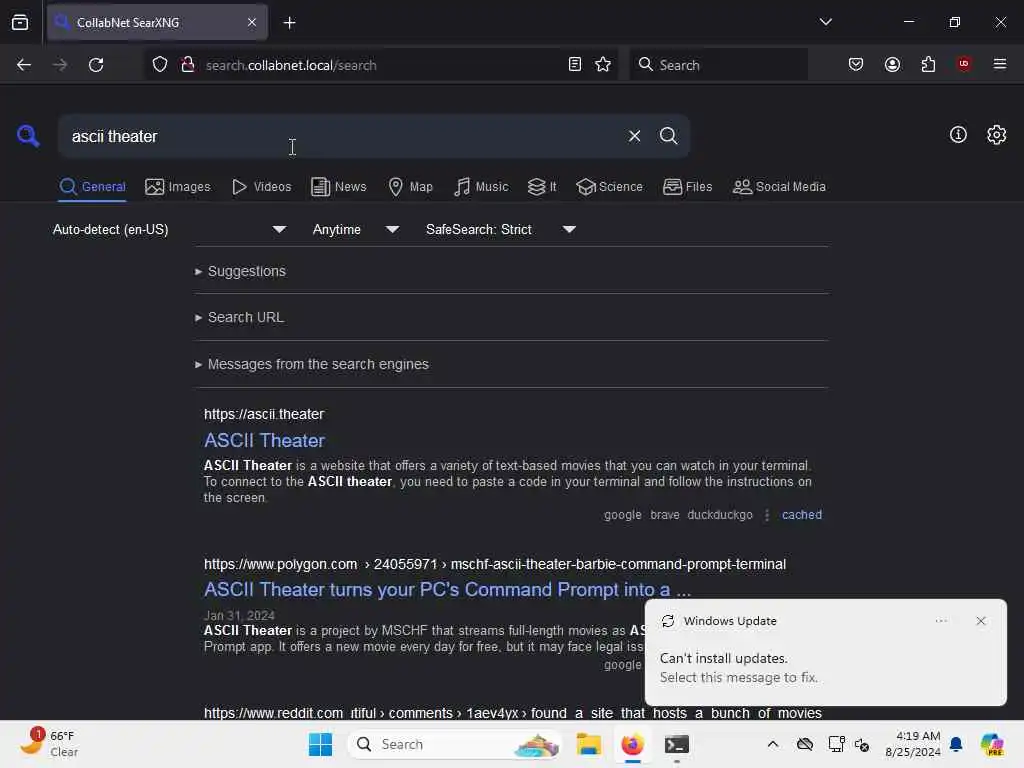The height and width of the screenshot is (768, 1024).
Task: Dismiss the Windows Update notification
Action: pos(980,621)
